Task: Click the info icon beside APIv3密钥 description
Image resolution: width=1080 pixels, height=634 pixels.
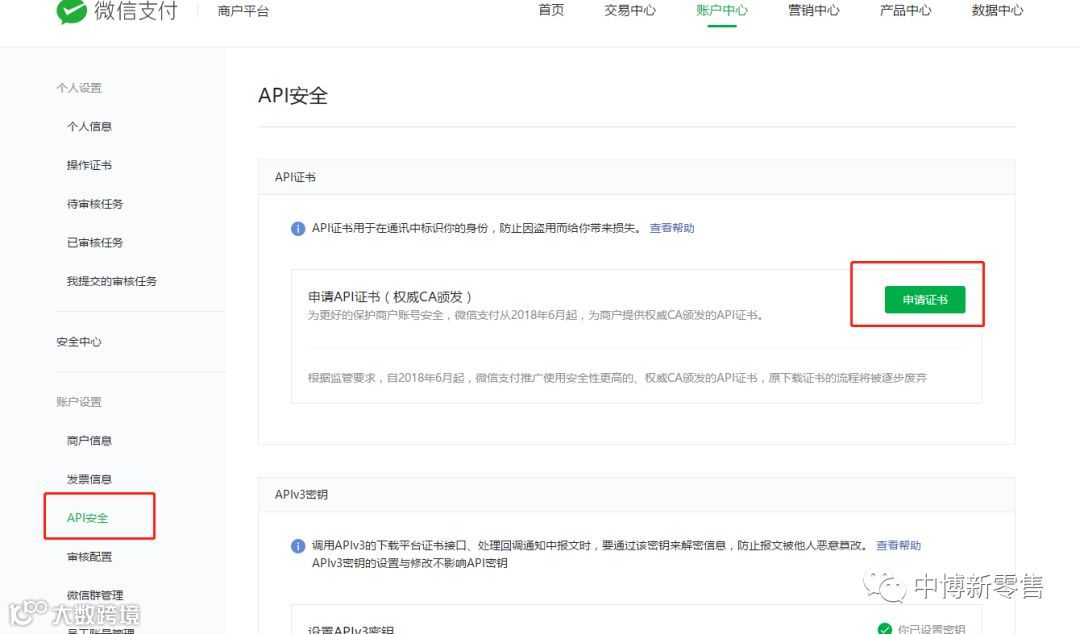Action: pyautogui.click(x=298, y=546)
